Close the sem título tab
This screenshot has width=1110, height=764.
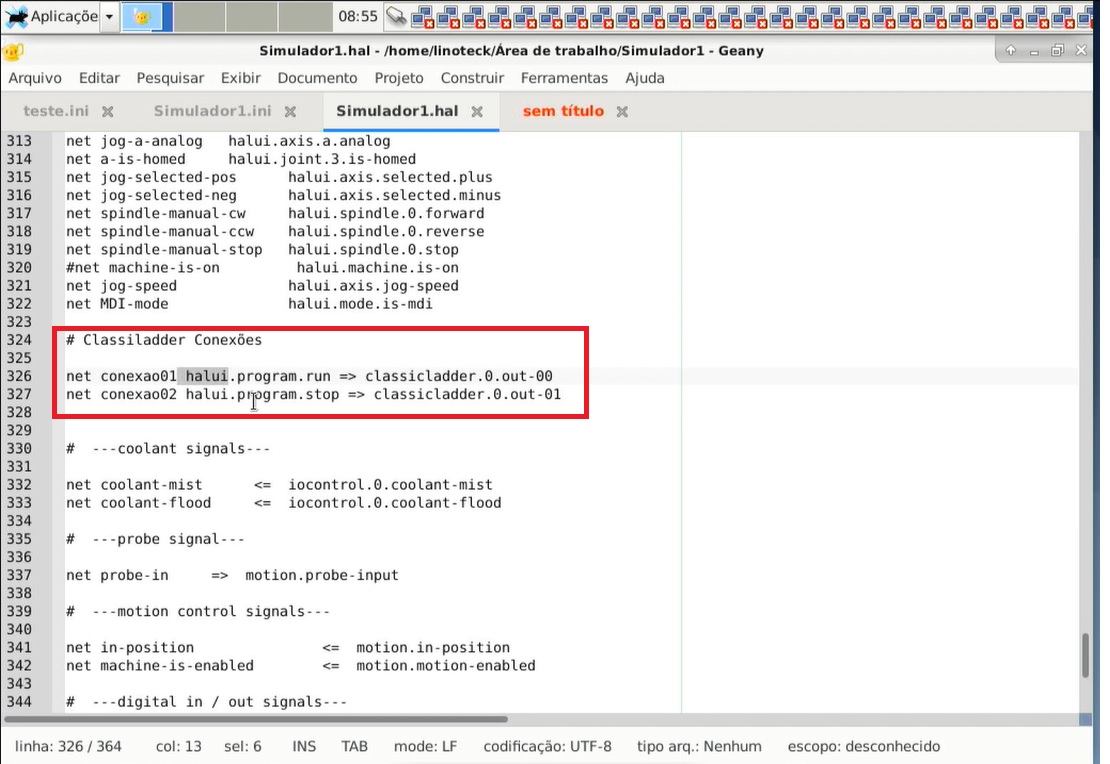click(622, 112)
